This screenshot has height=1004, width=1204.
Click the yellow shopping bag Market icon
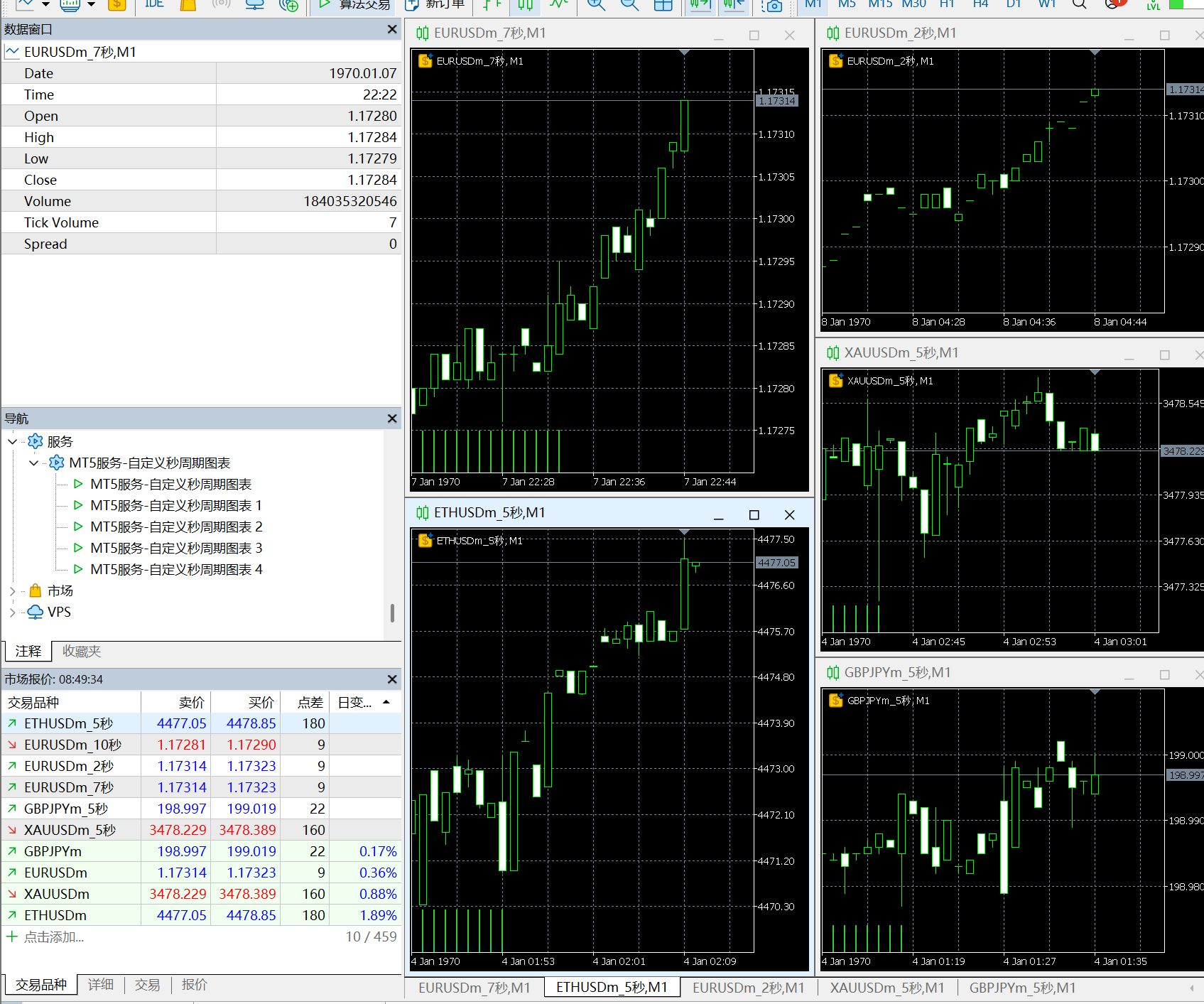coord(188,5)
